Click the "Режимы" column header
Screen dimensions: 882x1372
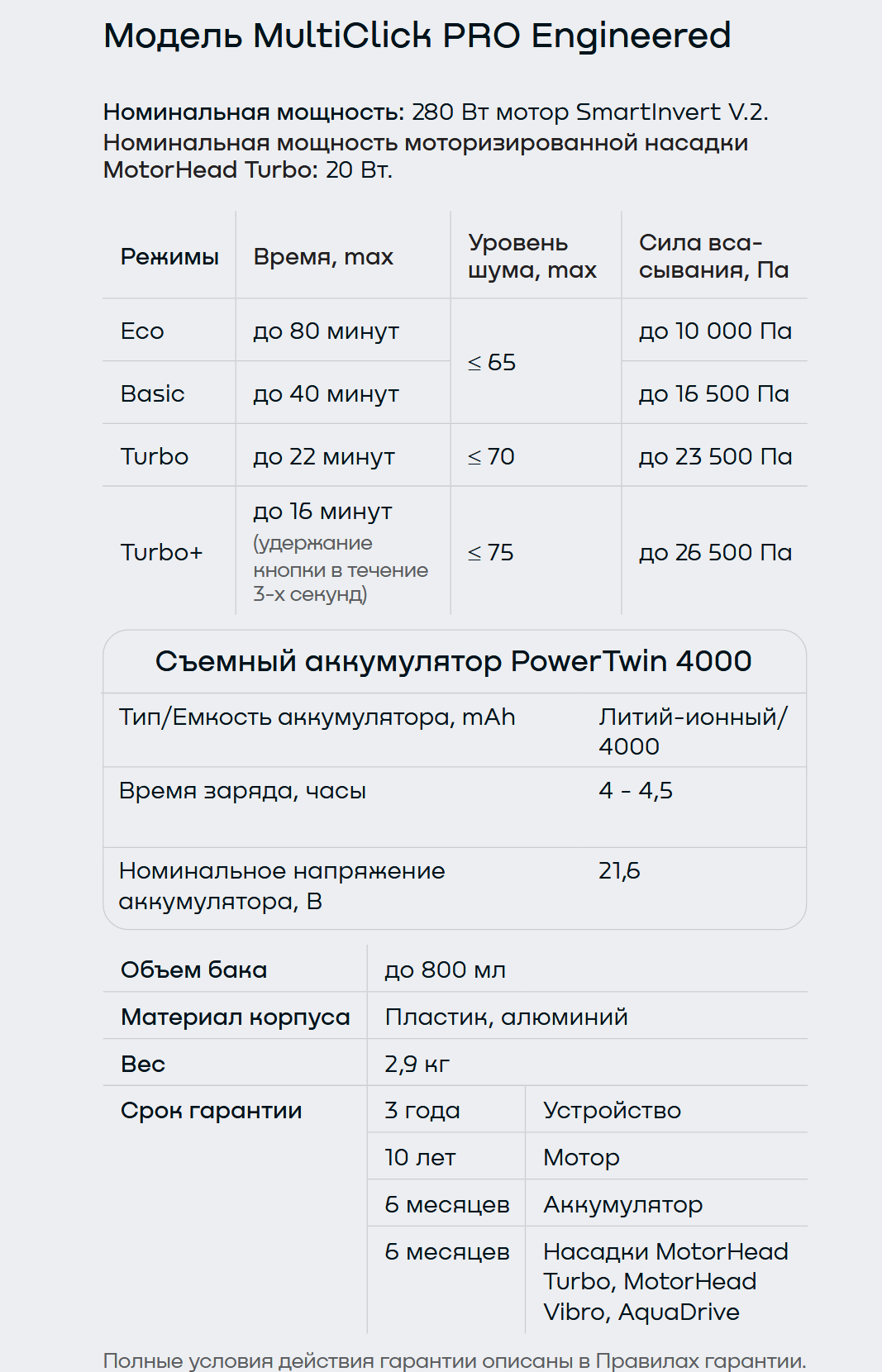click(x=169, y=257)
